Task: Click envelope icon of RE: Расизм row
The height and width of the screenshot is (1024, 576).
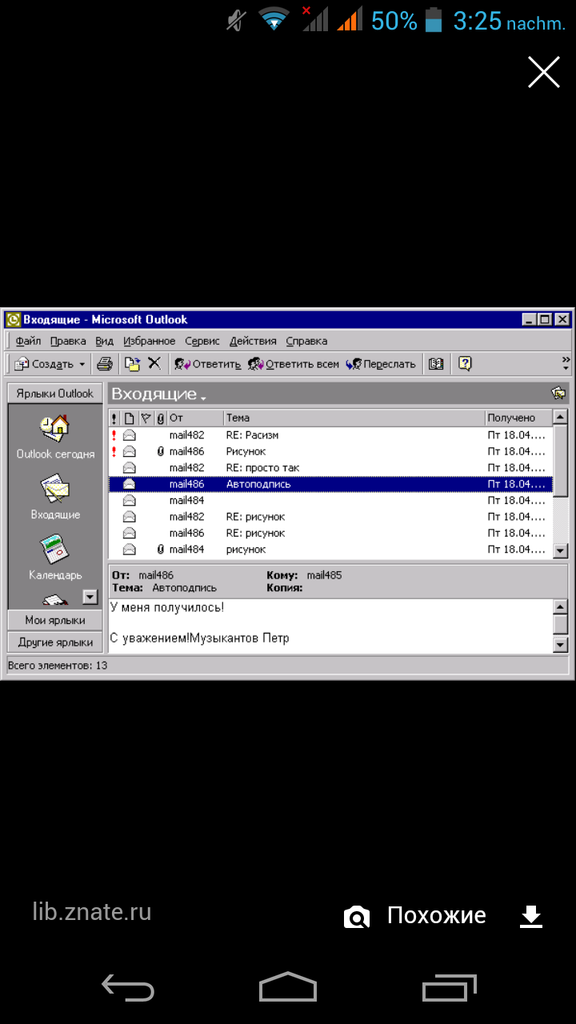Action: coord(129,435)
